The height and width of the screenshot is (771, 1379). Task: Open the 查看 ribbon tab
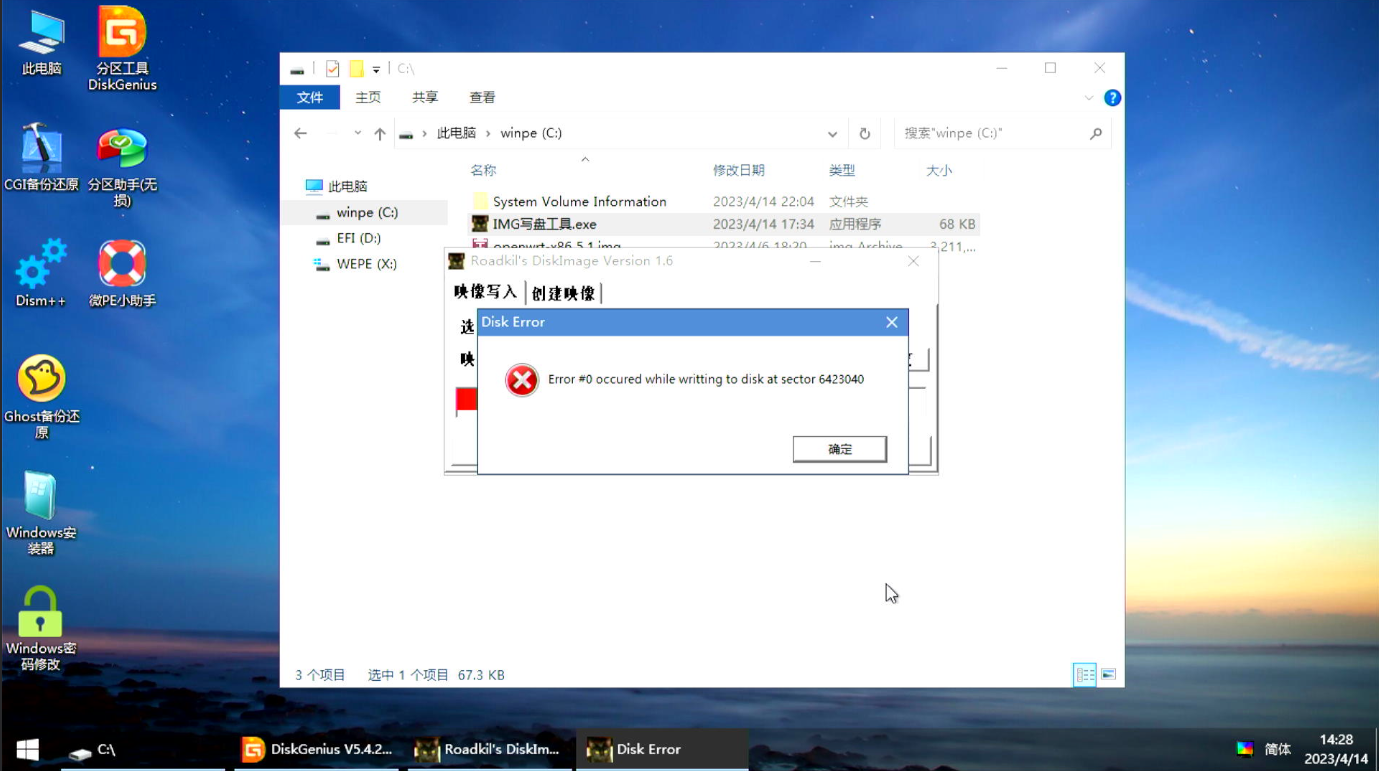(x=482, y=97)
